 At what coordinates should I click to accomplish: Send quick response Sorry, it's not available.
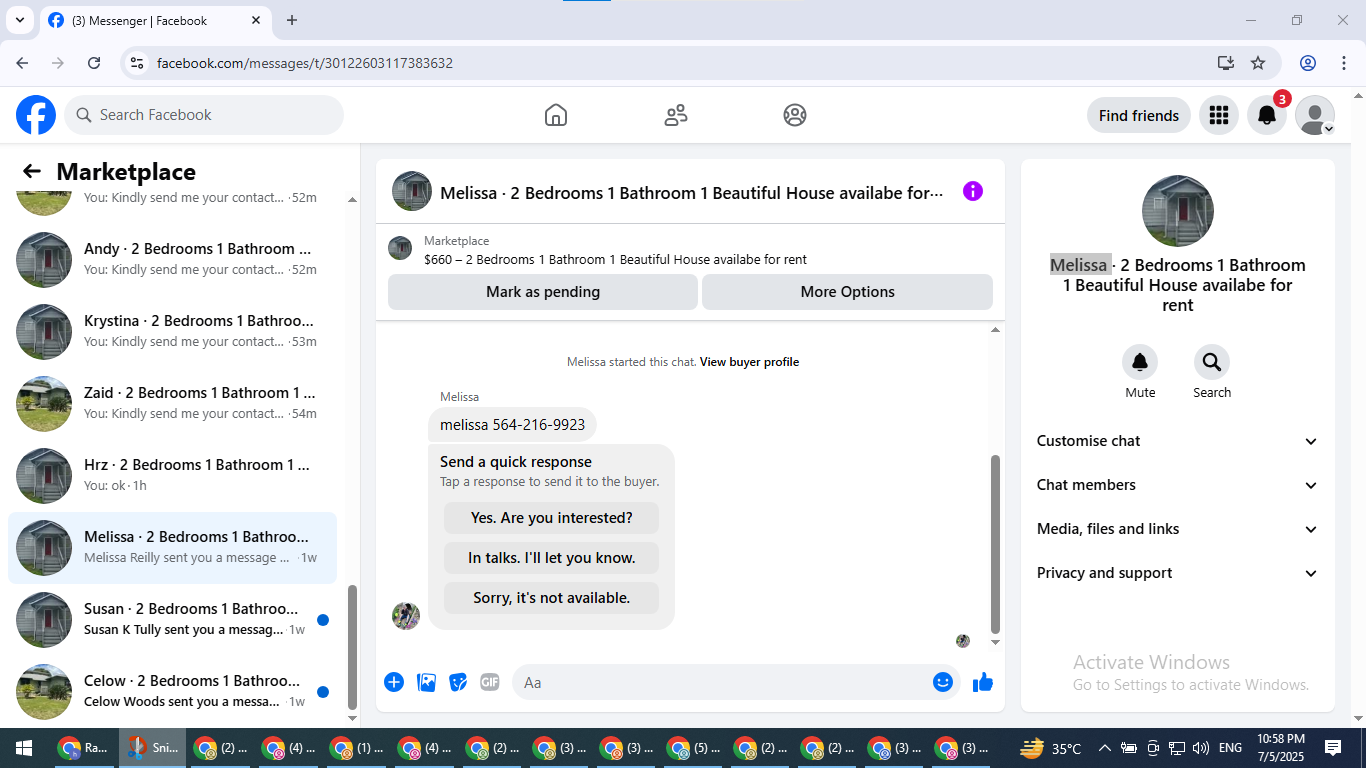coord(551,598)
